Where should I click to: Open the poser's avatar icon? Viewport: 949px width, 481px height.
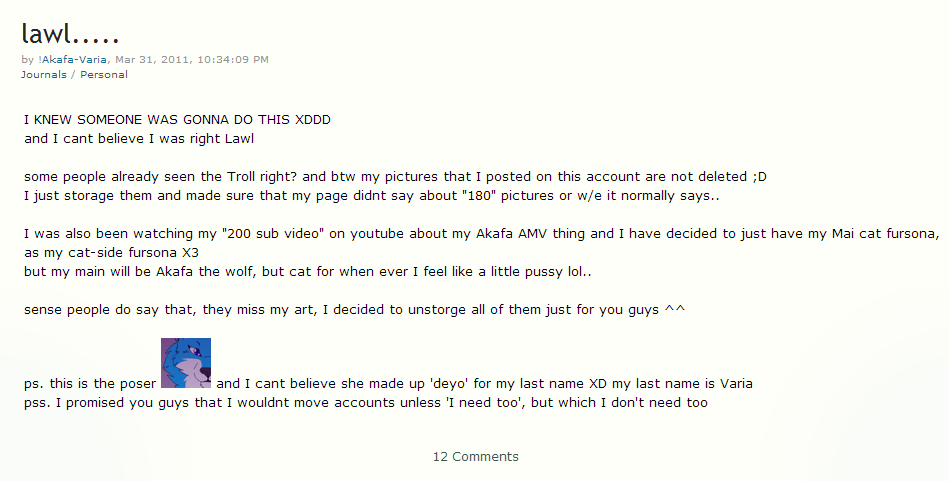click(186, 363)
